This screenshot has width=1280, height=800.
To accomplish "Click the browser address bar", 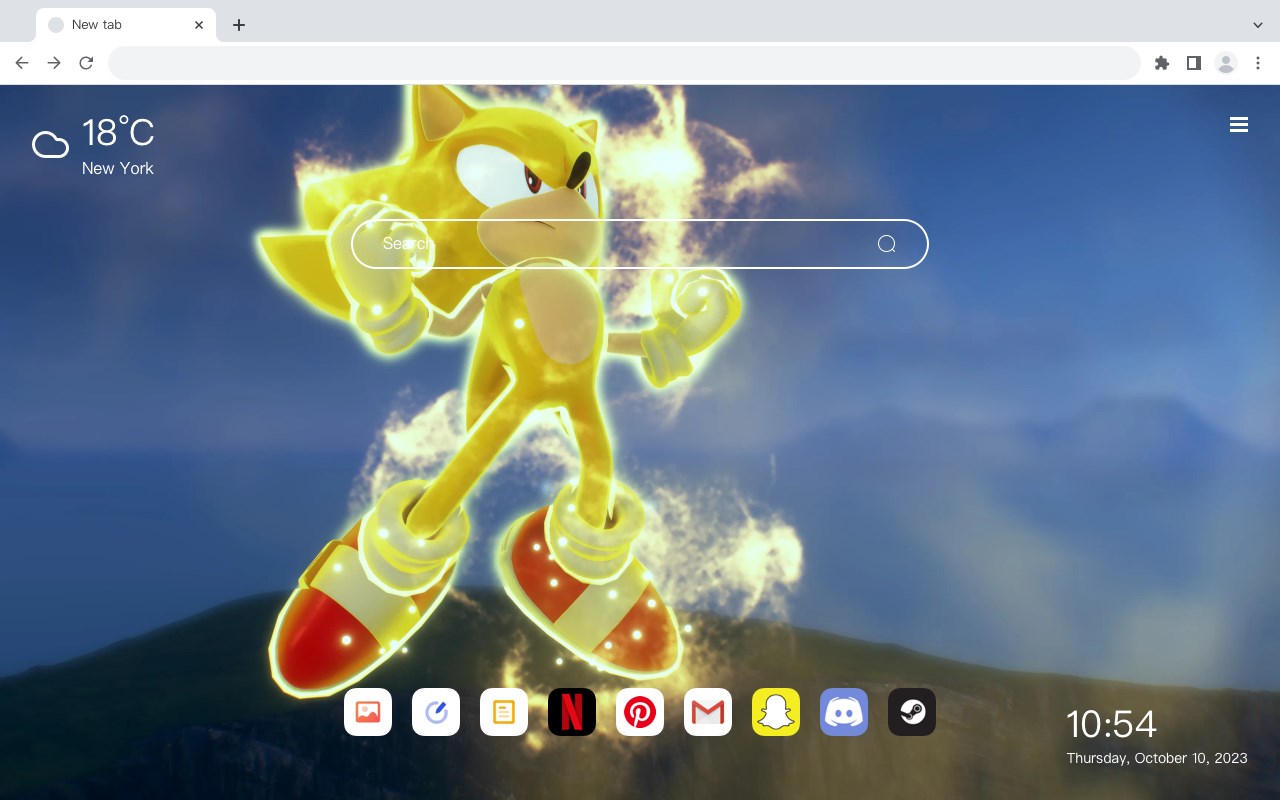I will tap(624, 63).
